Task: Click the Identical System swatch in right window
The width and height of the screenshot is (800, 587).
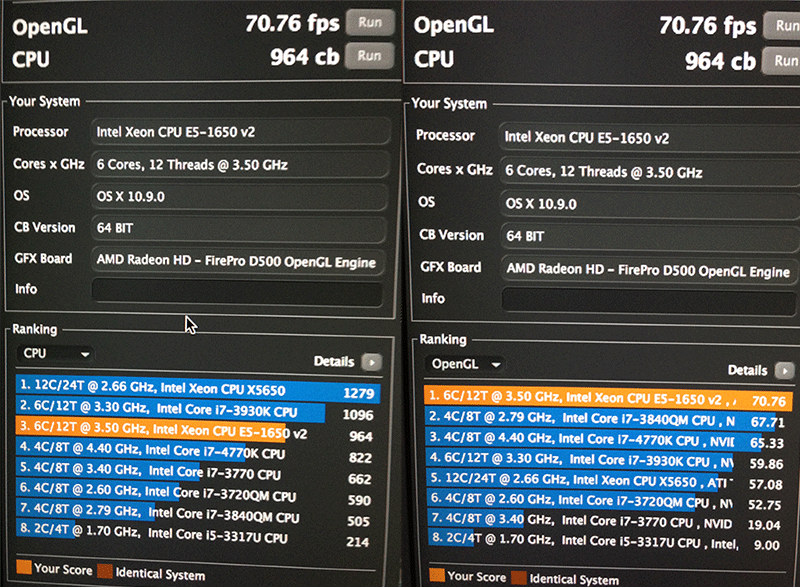Action: (x=518, y=578)
